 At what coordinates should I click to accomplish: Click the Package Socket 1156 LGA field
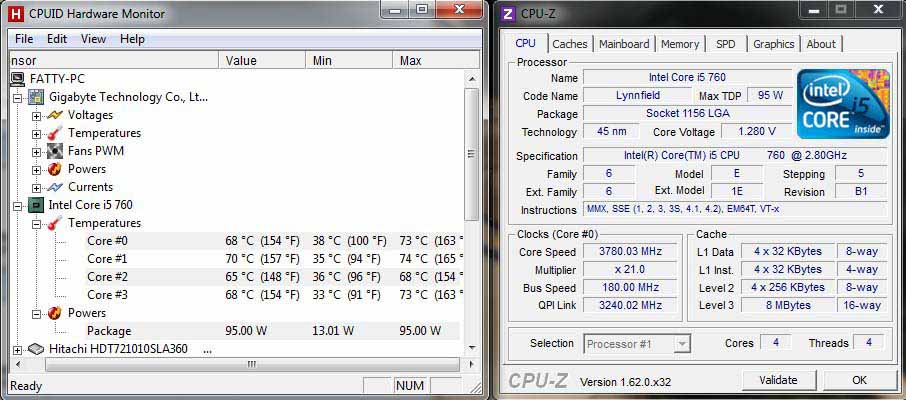pos(687,113)
